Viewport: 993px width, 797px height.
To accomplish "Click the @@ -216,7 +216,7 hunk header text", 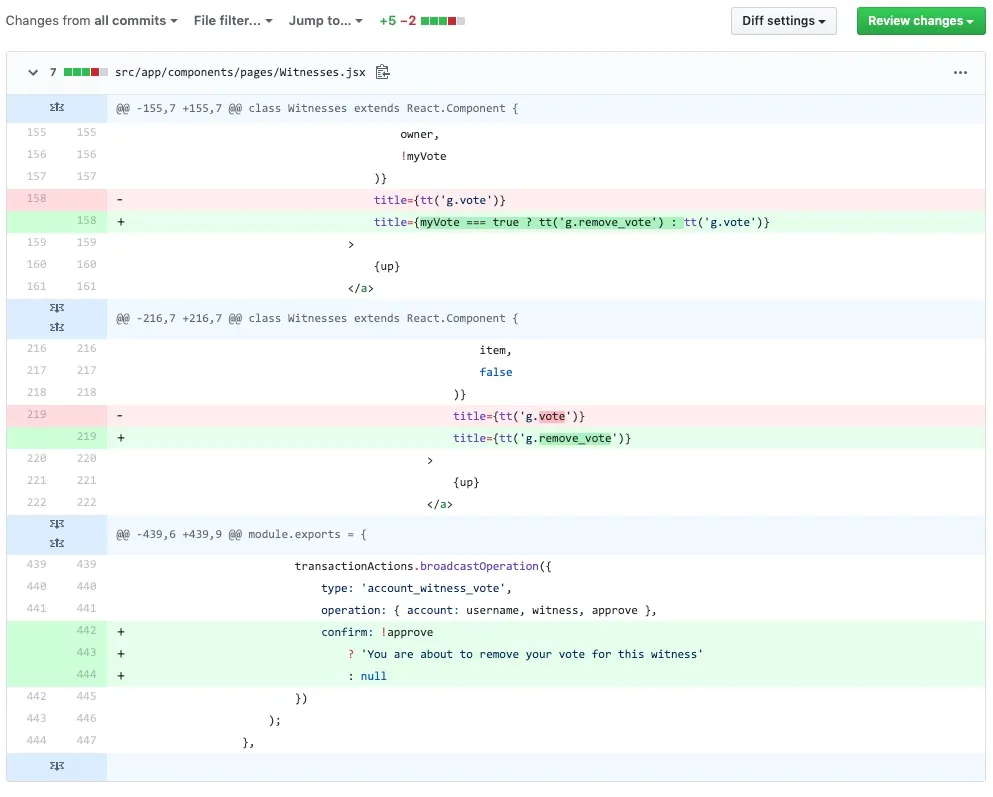I will (x=317, y=318).
